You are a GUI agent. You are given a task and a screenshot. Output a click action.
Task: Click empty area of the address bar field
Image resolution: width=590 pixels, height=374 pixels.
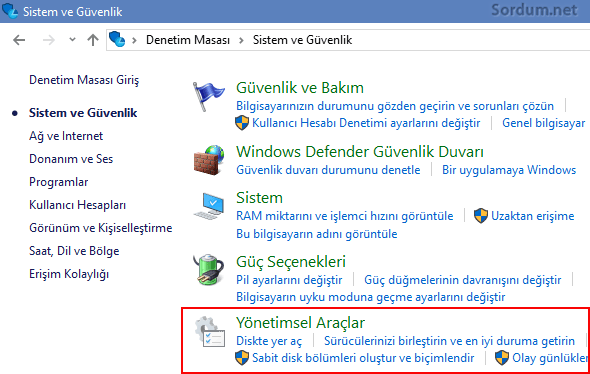(470, 40)
